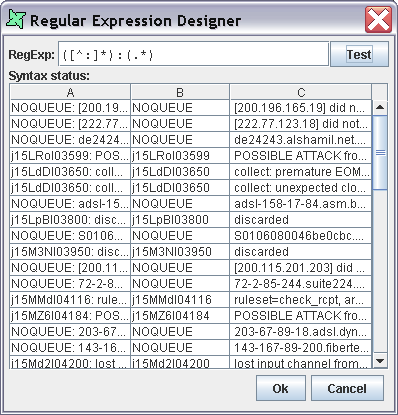Select column B cell 'j15LpBl03800'
This screenshot has width=398, height=415.
tap(180, 220)
